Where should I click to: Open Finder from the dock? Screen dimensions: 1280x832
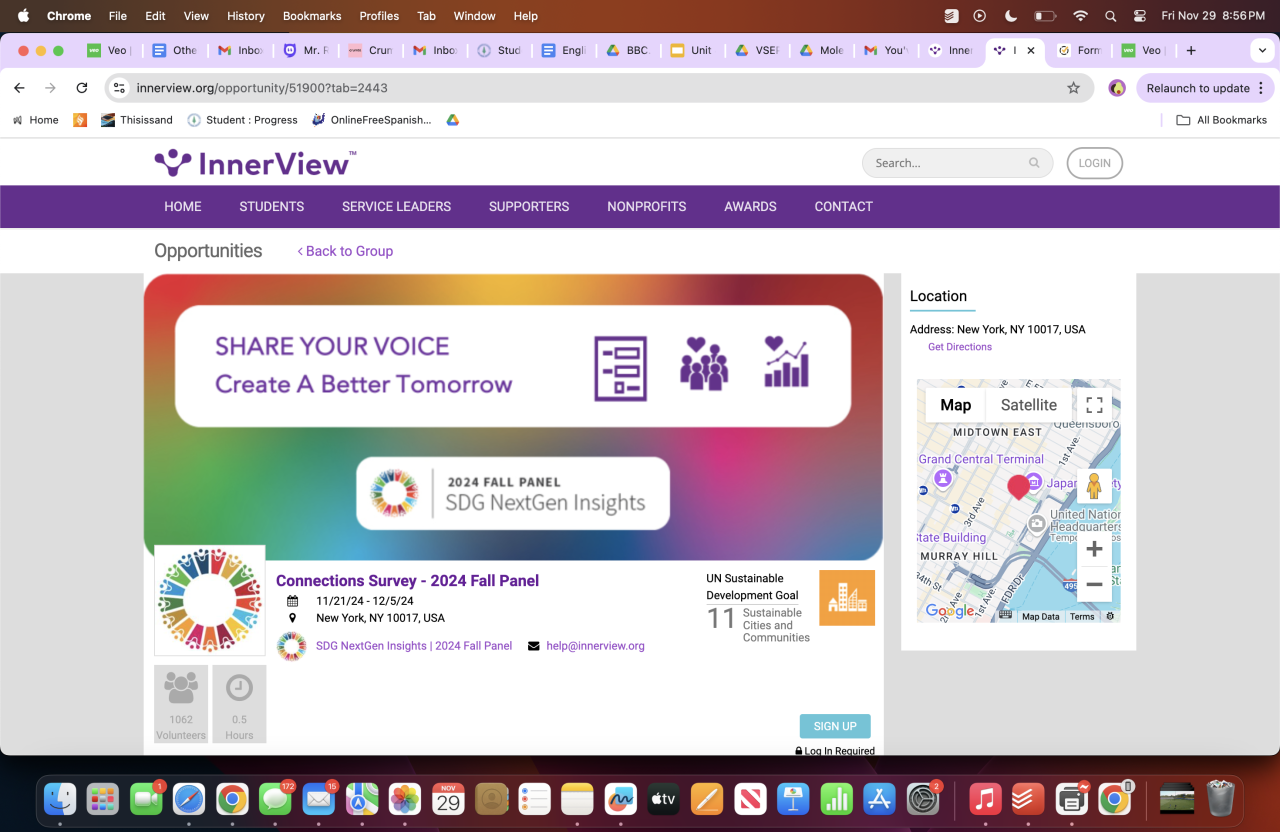point(61,798)
